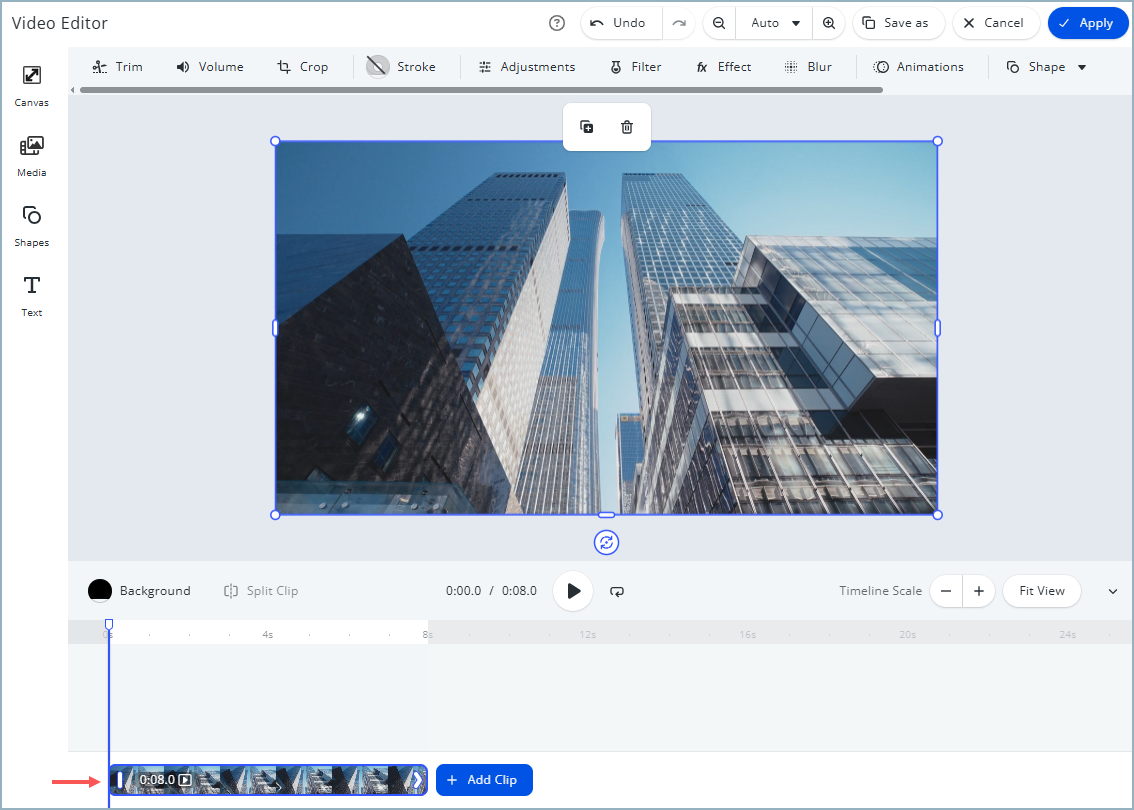Click the help question mark icon
Viewport: 1134px width, 810px height.
tap(557, 23)
